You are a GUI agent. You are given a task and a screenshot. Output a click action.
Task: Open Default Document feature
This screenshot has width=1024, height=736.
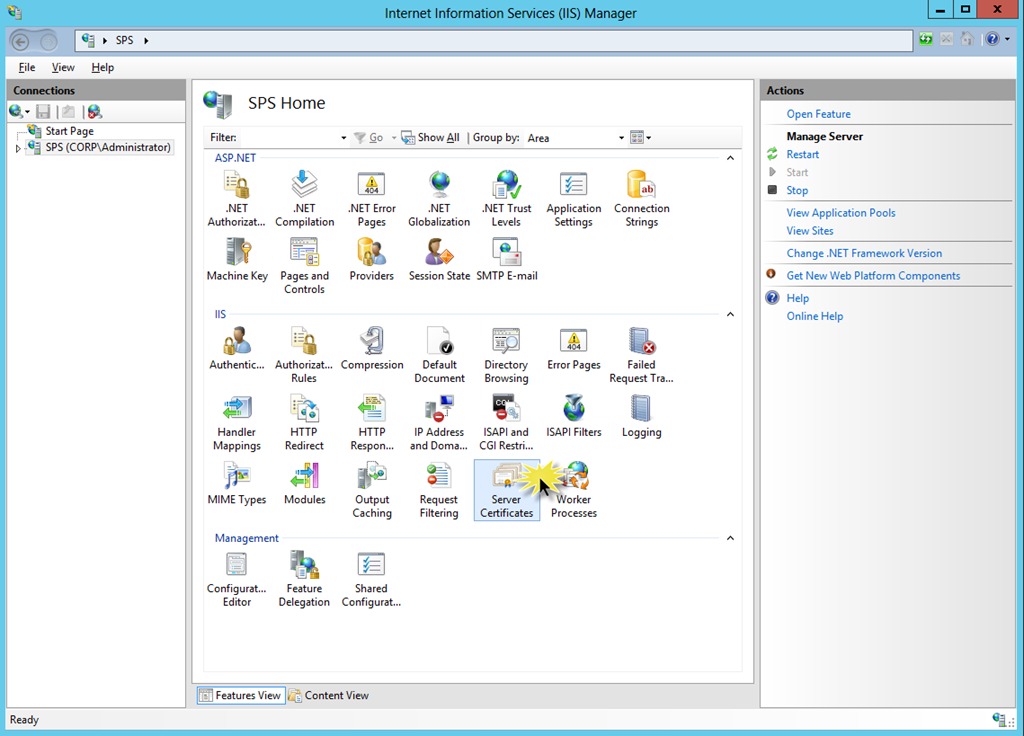click(440, 355)
